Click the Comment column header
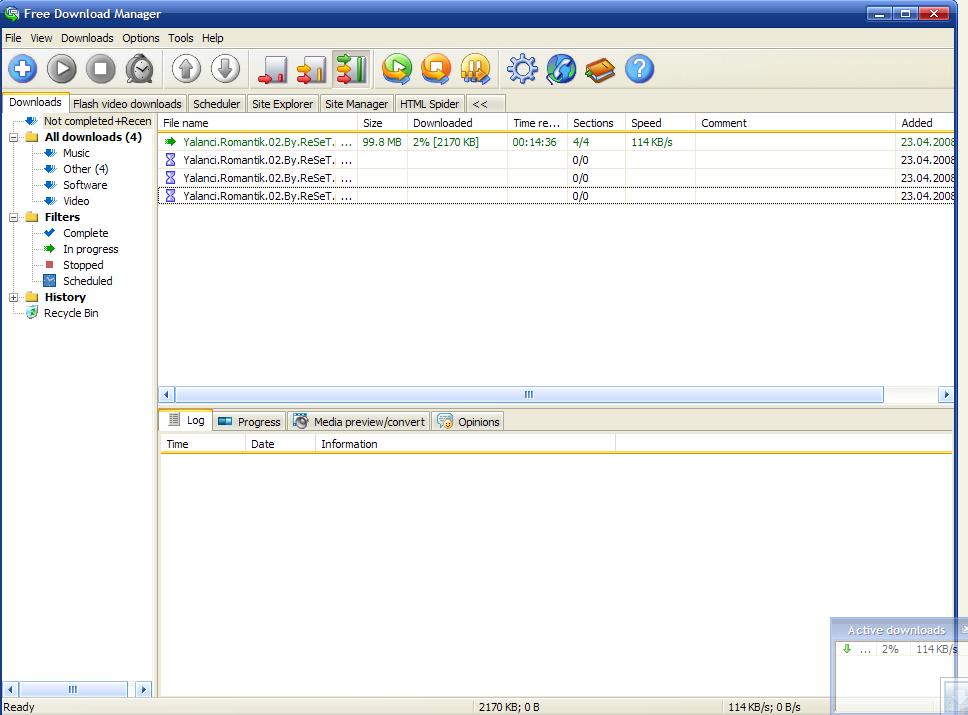The width and height of the screenshot is (968, 715). [795, 123]
